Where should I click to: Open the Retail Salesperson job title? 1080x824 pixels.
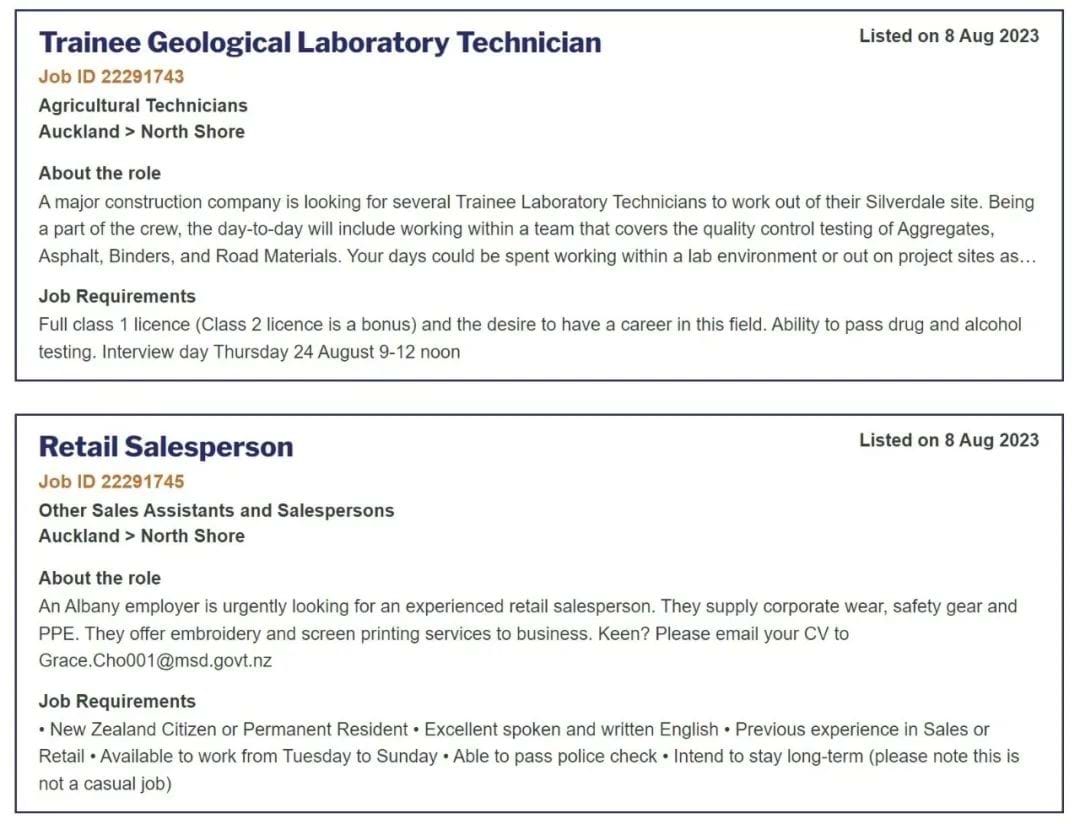point(166,447)
